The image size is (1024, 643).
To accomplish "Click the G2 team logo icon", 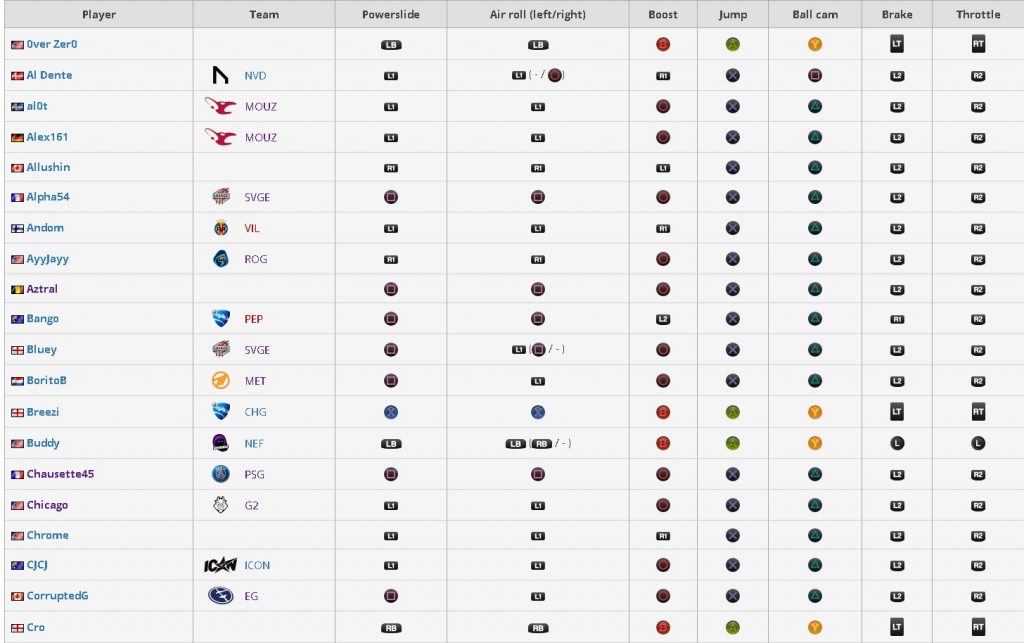I will [x=221, y=505].
